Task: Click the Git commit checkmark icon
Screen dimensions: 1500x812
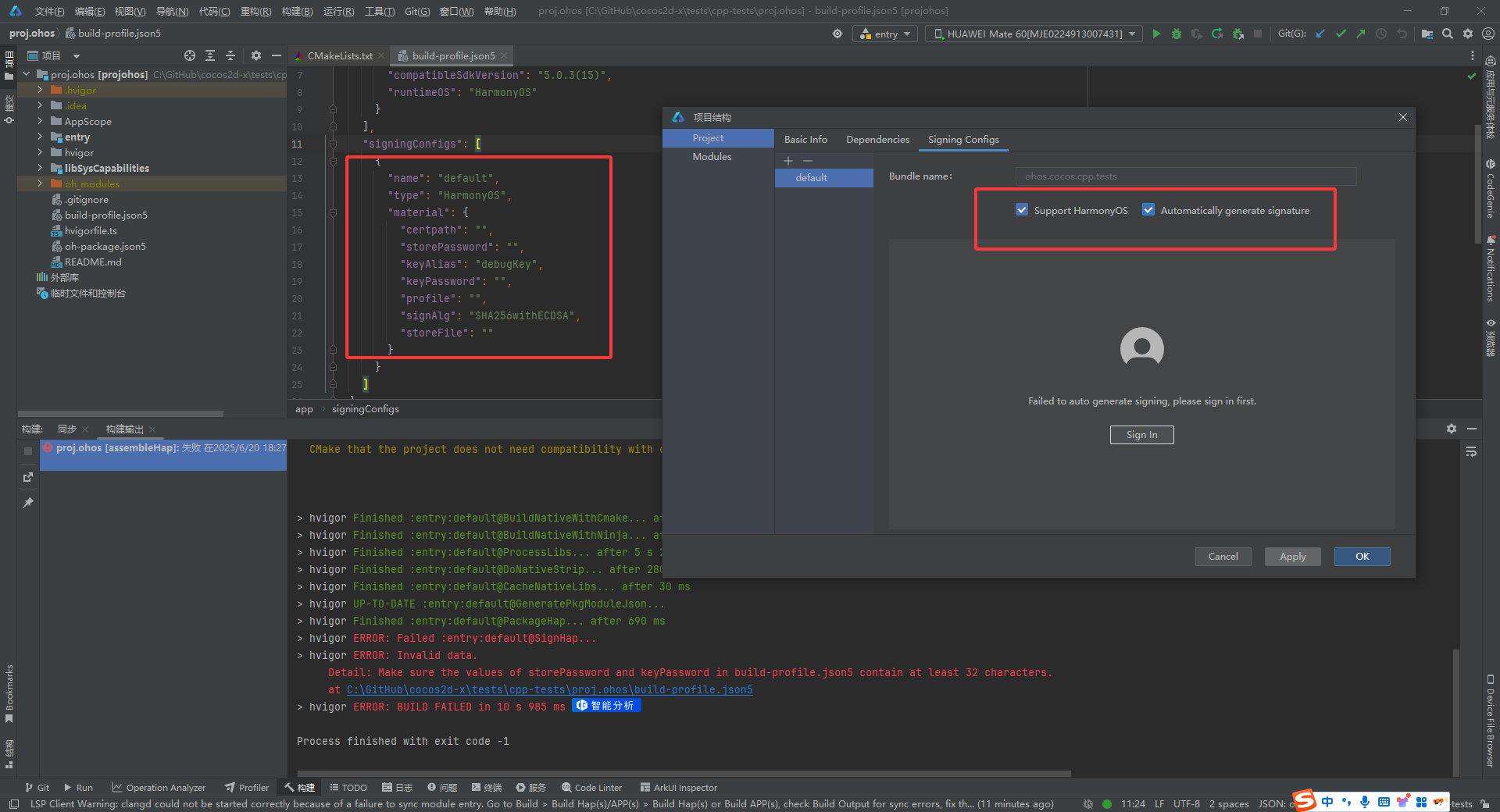Action: 1341,34
